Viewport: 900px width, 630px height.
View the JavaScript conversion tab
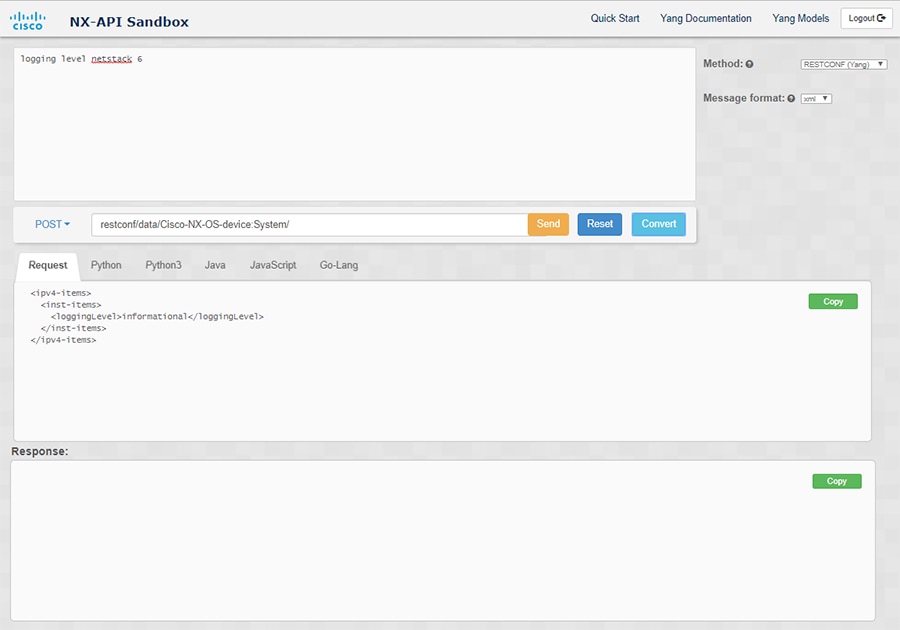coord(271,265)
